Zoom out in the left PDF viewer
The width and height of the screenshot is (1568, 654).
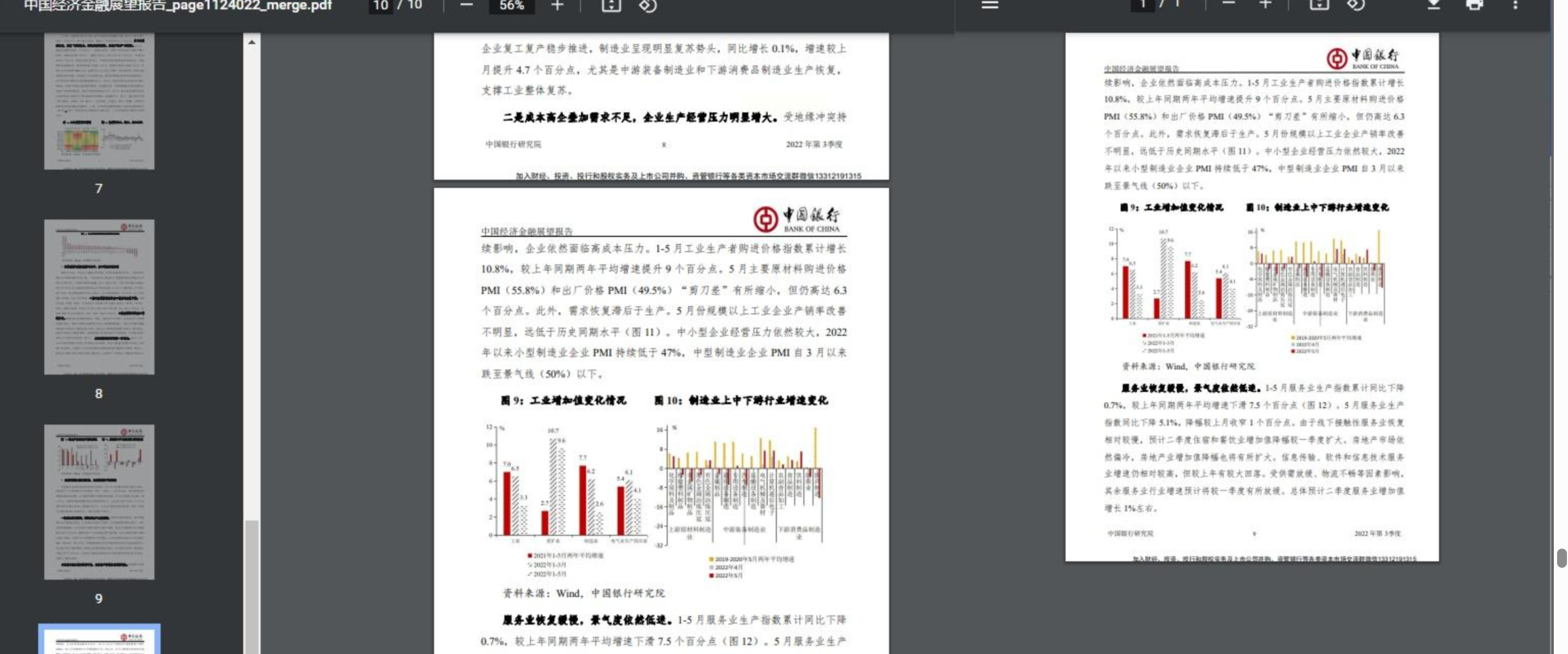click(466, 5)
